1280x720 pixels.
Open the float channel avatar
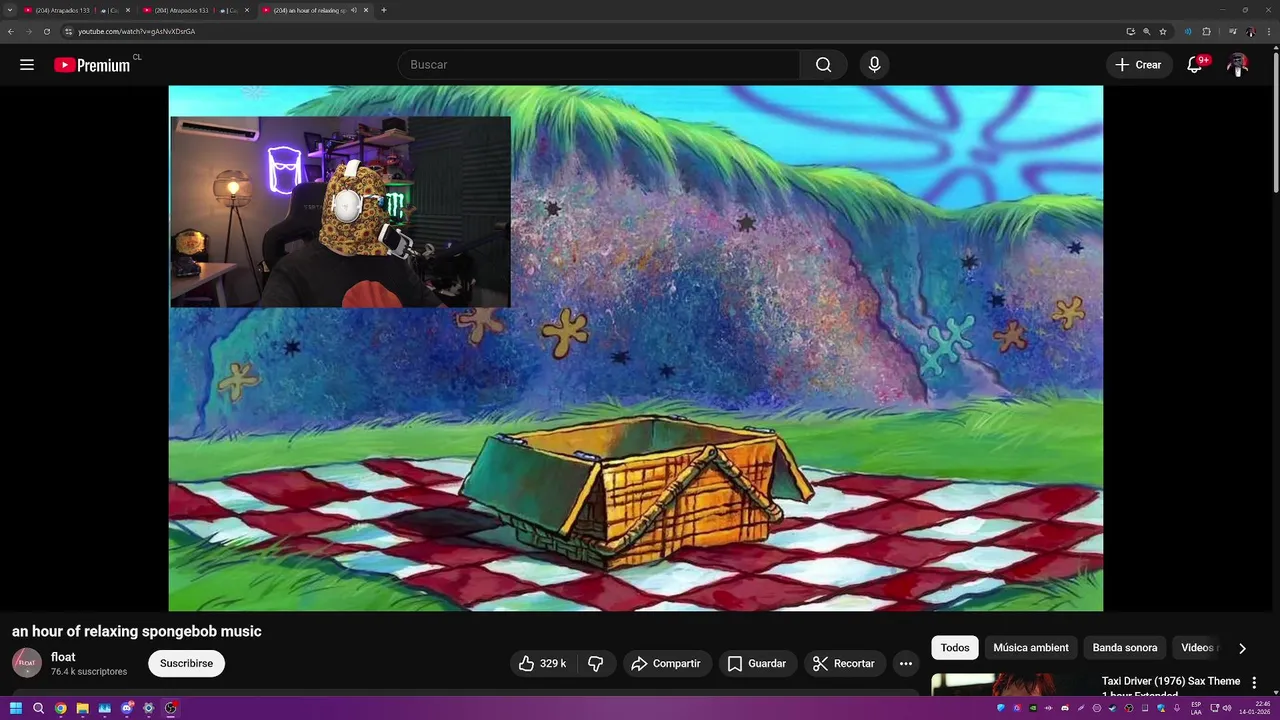pos(27,663)
